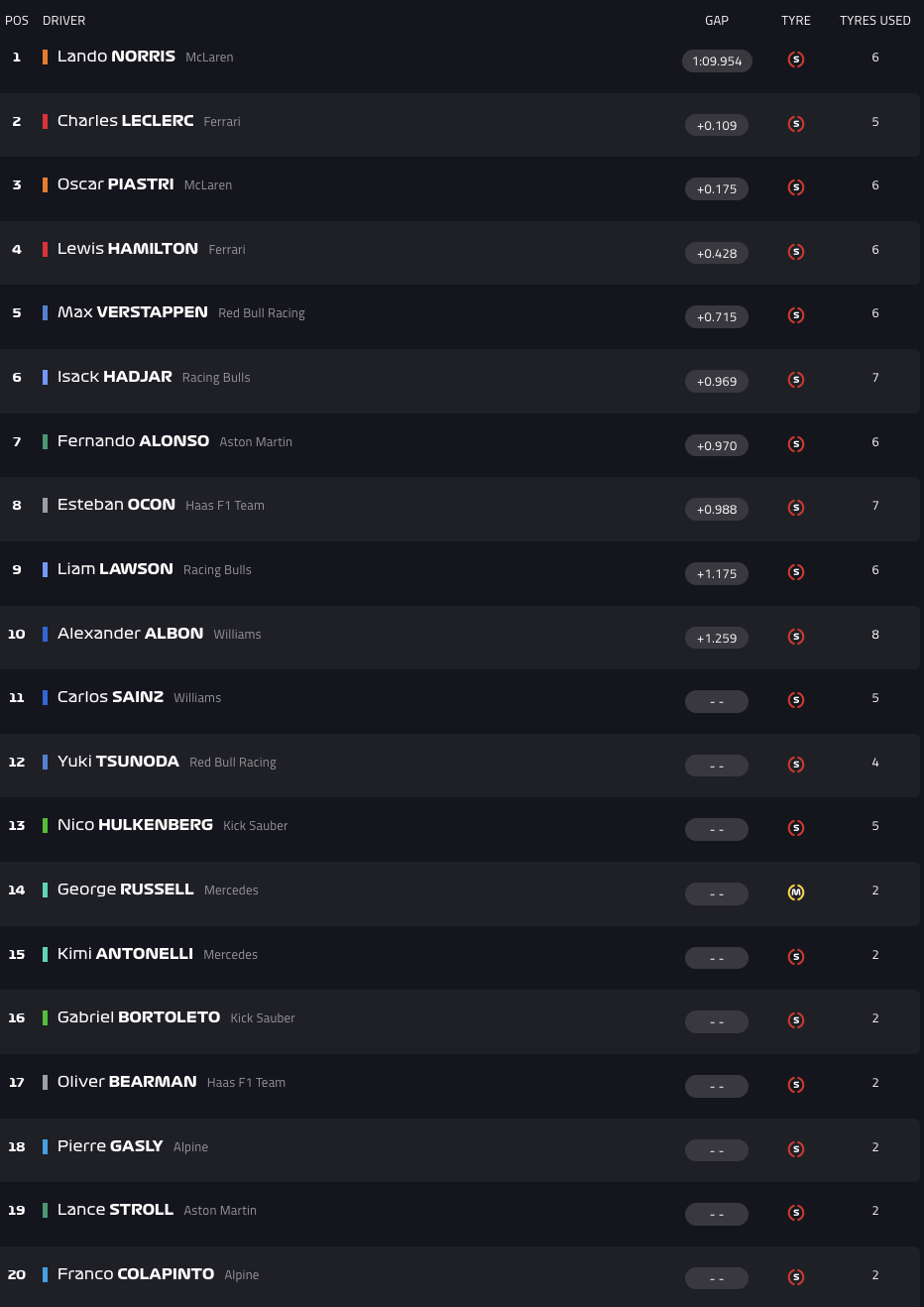The image size is (924, 1307).
Task: Click soft tyre icon in Alexander Albon's row
Action: pos(795,637)
